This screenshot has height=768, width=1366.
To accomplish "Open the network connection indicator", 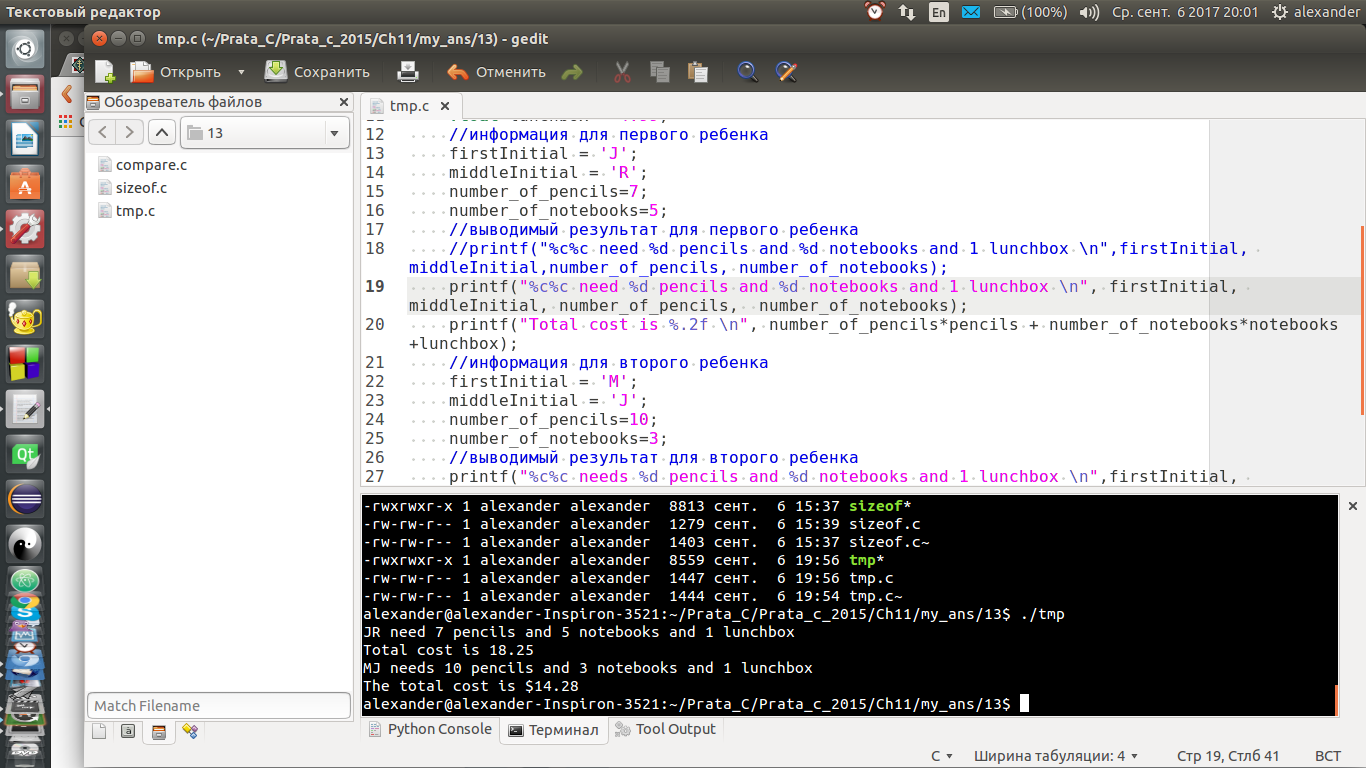I will tap(906, 12).
